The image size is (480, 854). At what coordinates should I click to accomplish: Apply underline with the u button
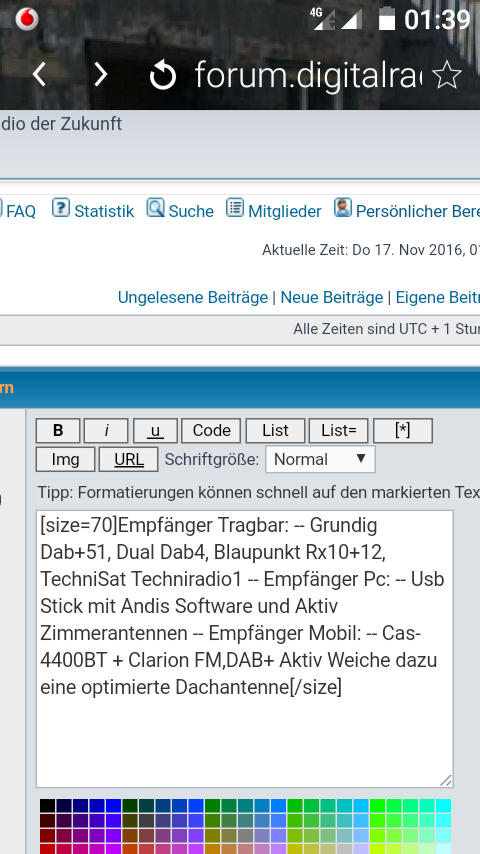click(x=155, y=430)
